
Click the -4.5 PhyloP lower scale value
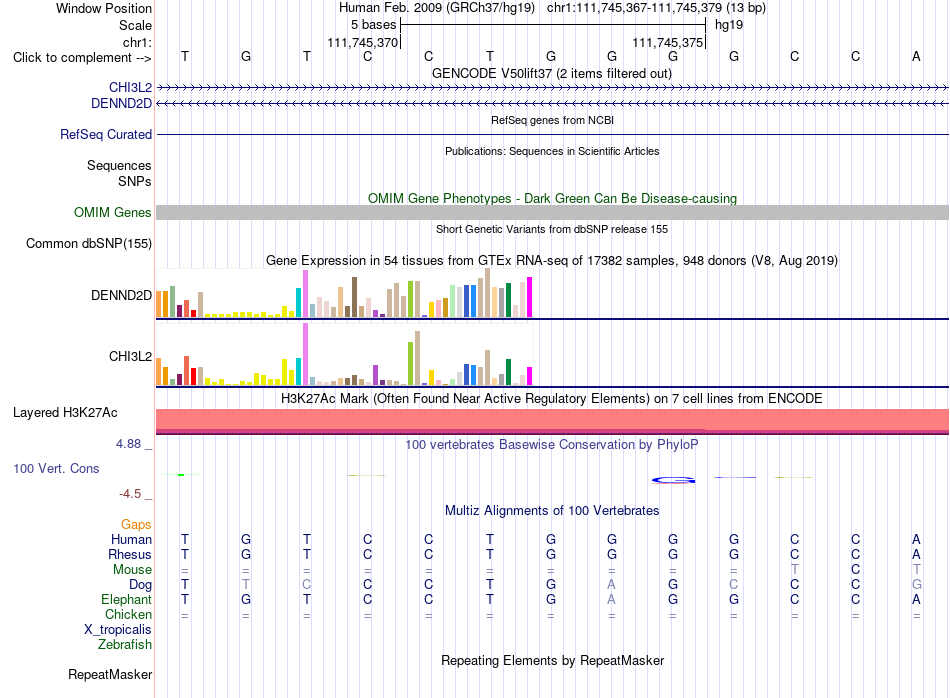coord(130,494)
